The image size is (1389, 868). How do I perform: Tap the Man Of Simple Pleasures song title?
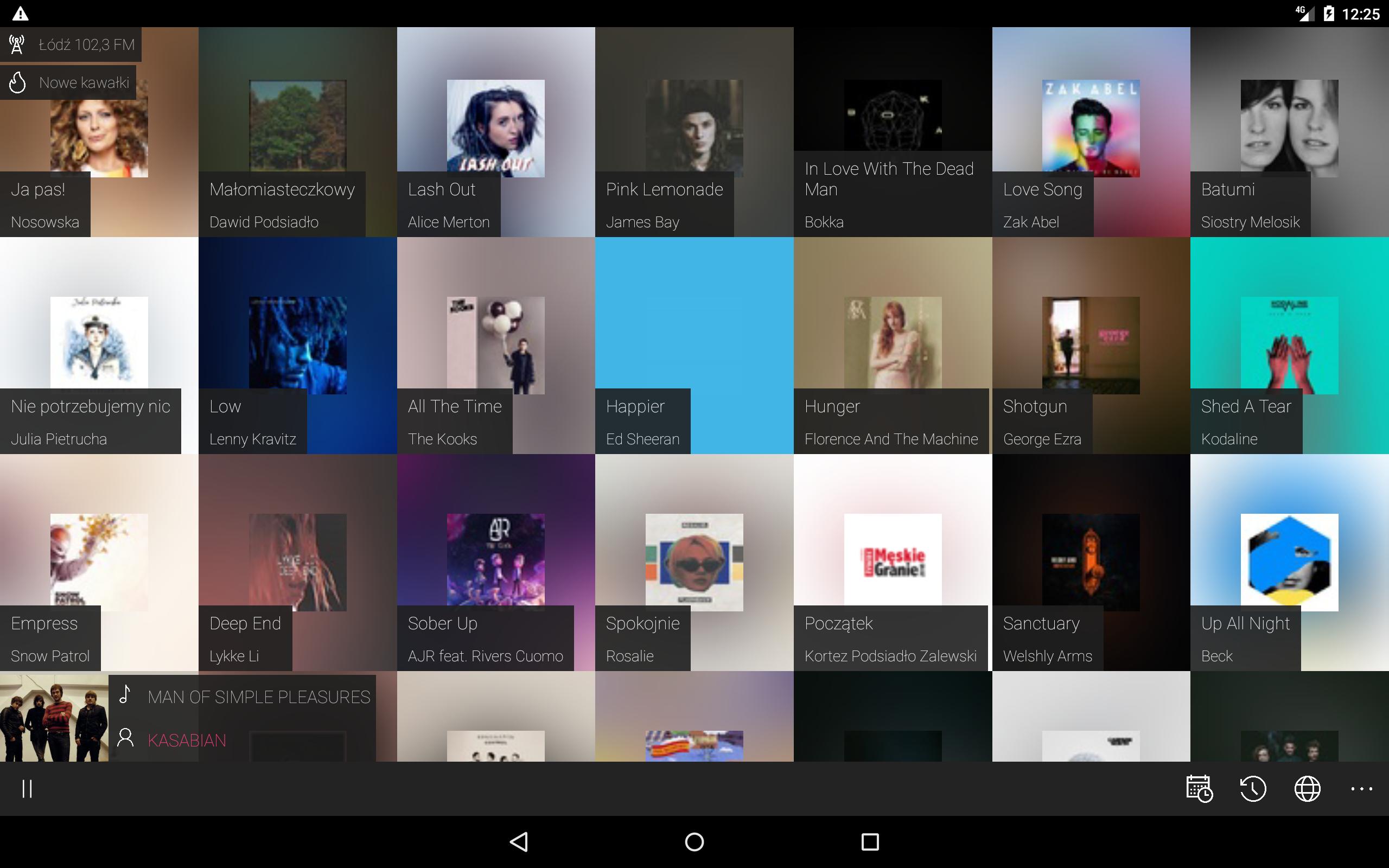pyautogui.click(x=259, y=697)
